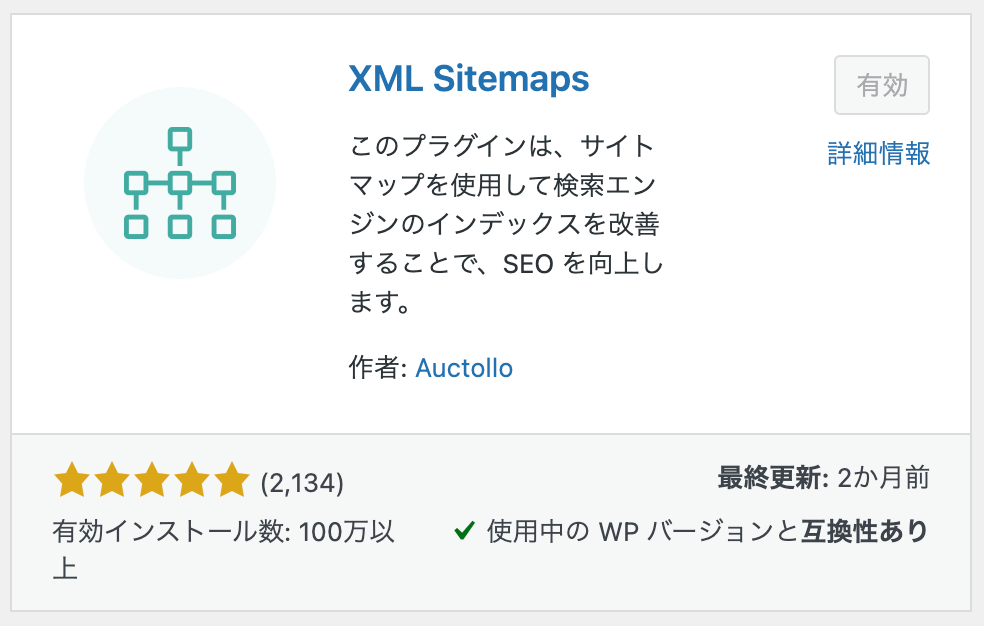Viewport: 984px width, 626px height.
Task: Visit the Auctollo author link
Action: [x=464, y=368]
